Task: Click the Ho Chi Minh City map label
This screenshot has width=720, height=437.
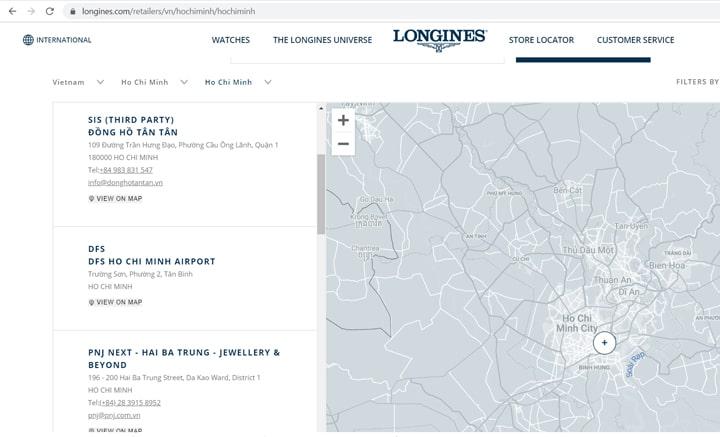Action: pyautogui.click(x=577, y=323)
